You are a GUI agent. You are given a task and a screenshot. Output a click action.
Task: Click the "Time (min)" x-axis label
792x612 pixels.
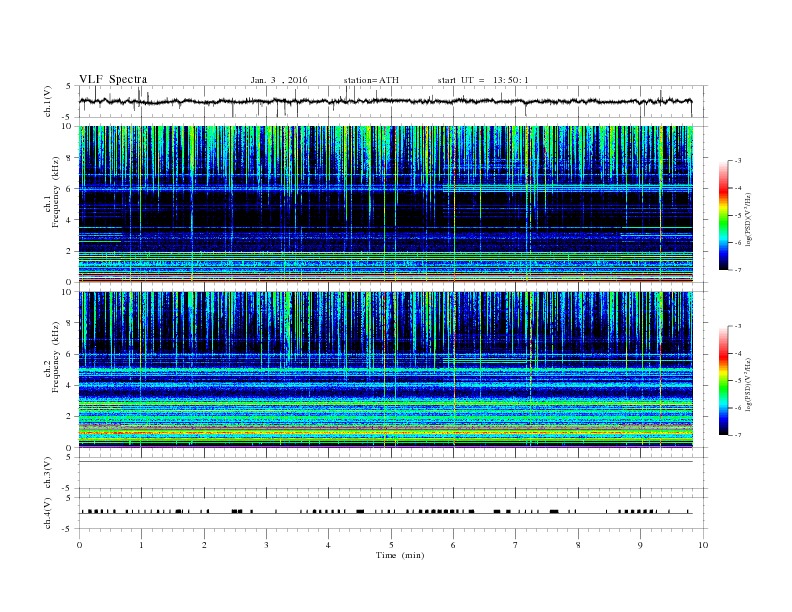(400, 555)
